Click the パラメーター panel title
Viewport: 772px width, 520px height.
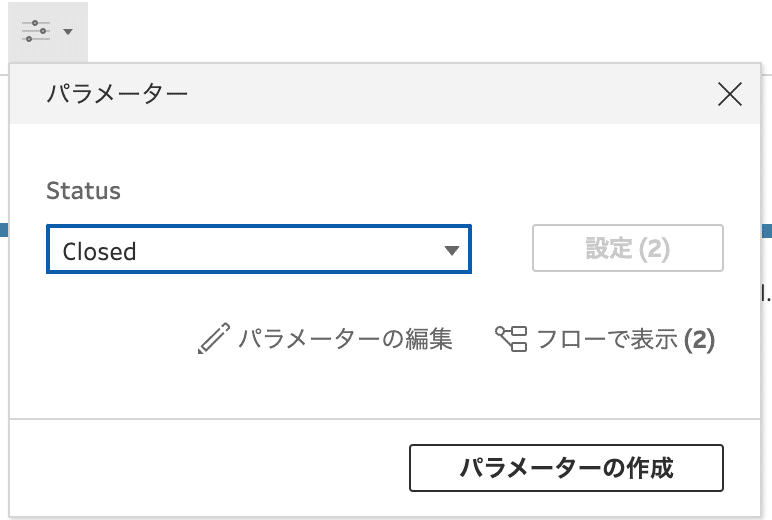pos(117,94)
